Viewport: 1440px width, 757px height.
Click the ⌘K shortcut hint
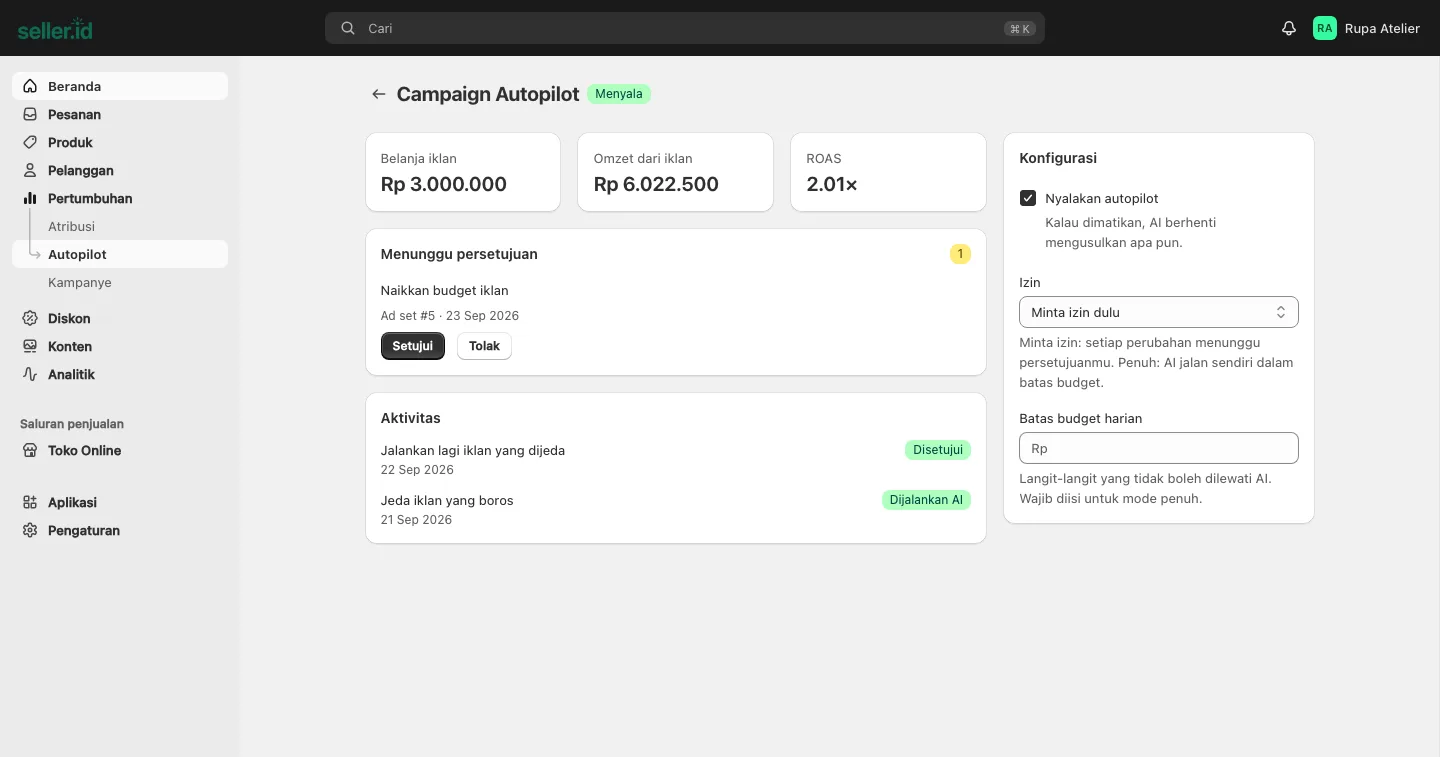click(x=1020, y=29)
